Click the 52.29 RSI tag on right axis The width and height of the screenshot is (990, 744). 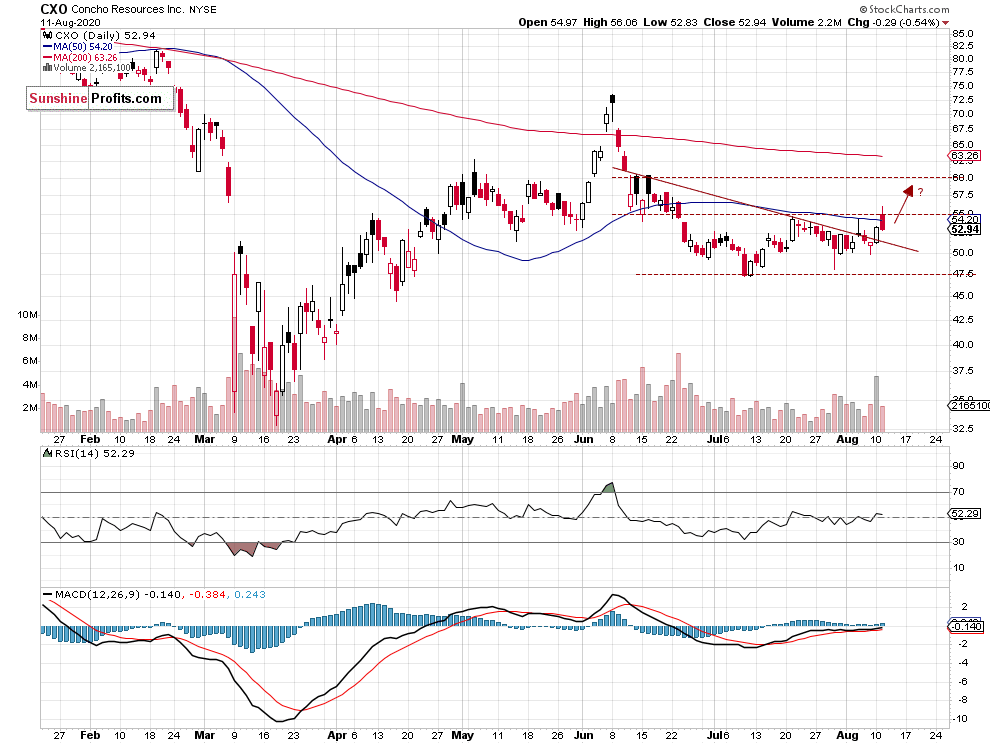click(x=965, y=513)
